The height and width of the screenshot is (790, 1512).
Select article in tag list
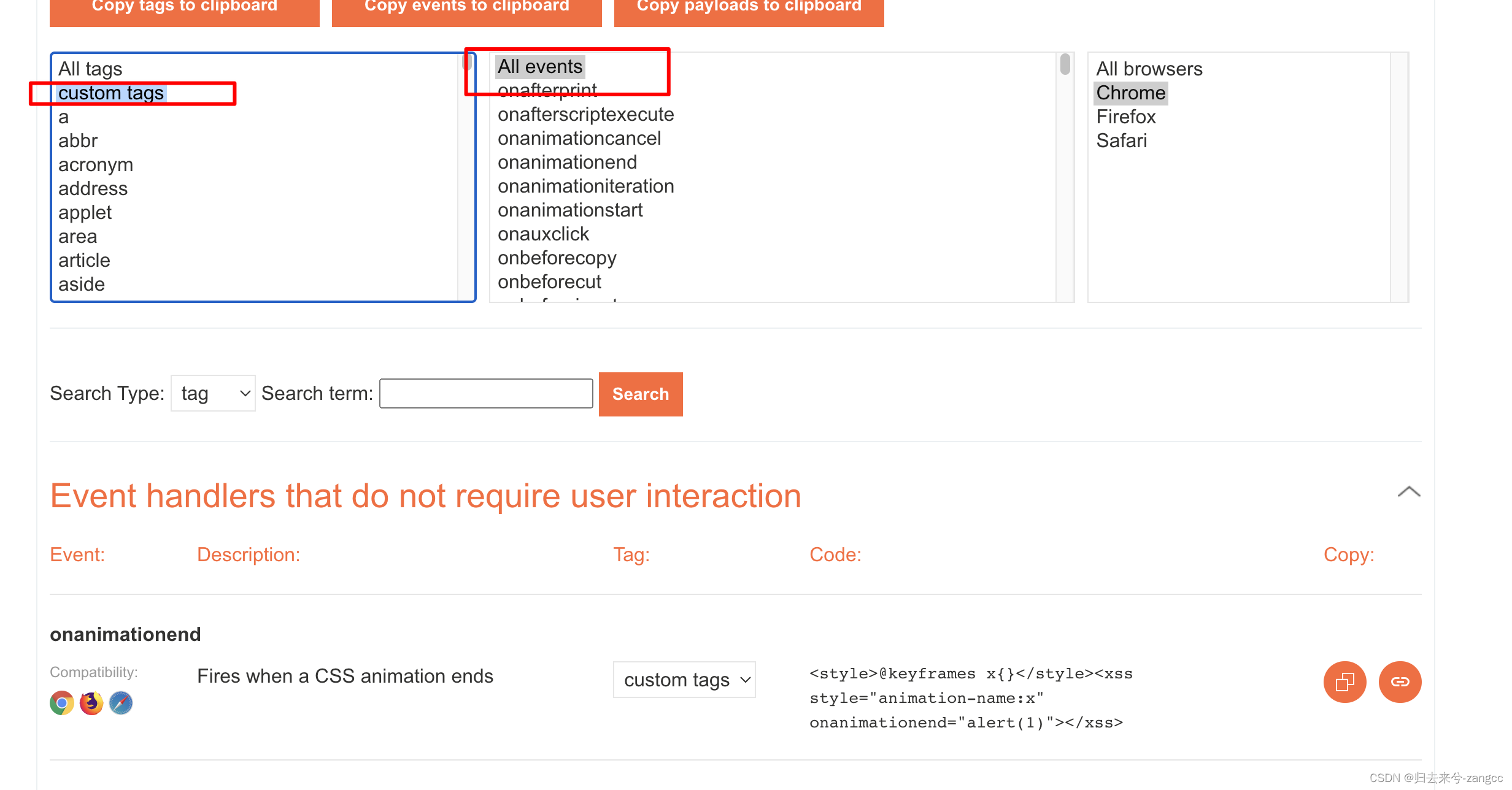(x=85, y=260)
